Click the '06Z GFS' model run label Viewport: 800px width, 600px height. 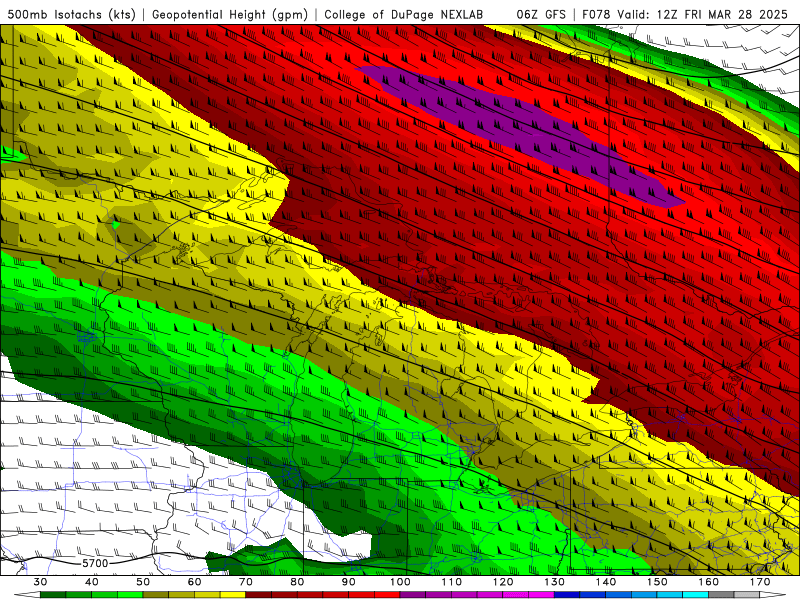point(541,14)
